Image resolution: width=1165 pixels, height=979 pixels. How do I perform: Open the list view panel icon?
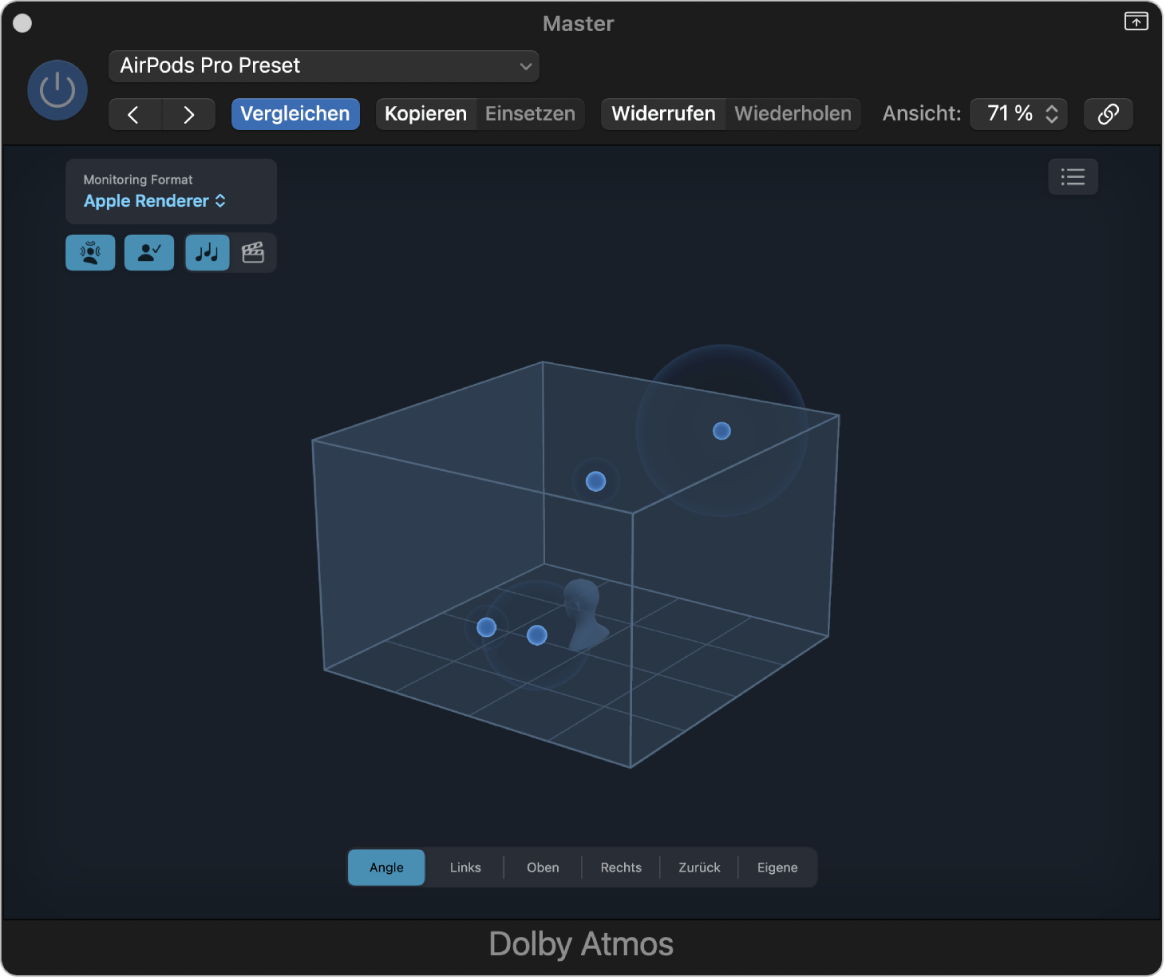click(x=1072, y=177)
